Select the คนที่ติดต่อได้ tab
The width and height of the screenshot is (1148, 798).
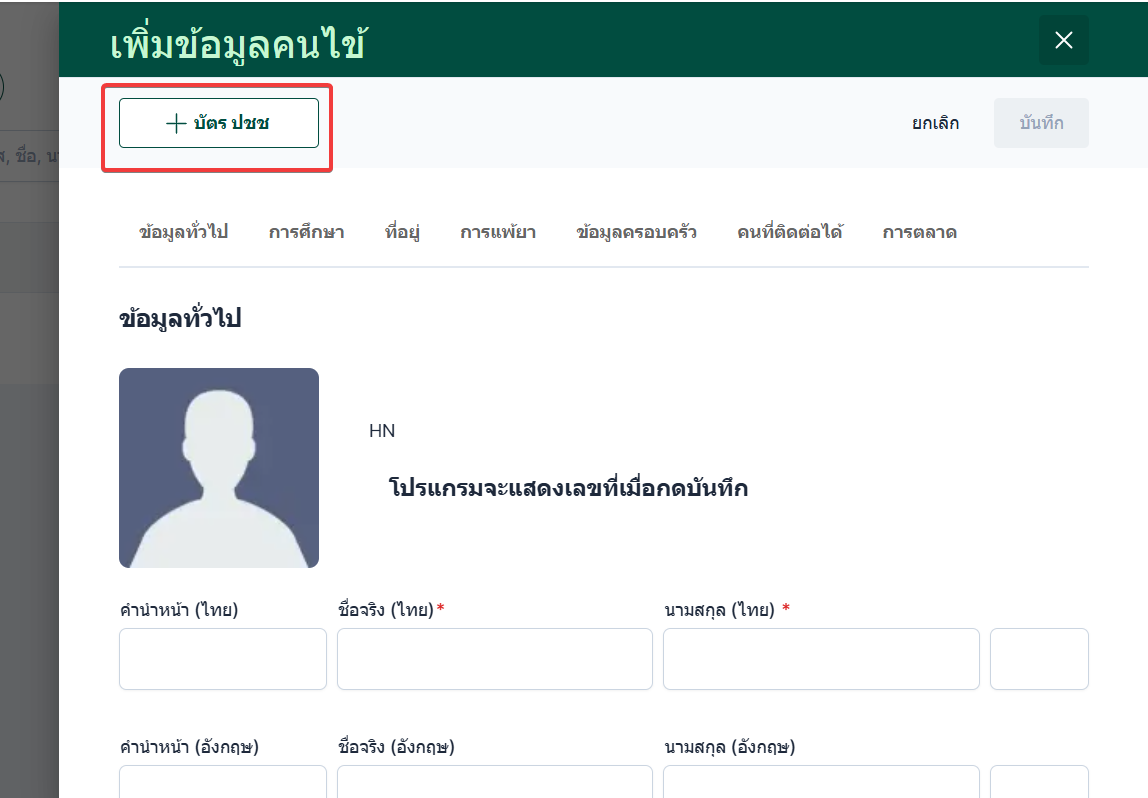tap(790, 232)
